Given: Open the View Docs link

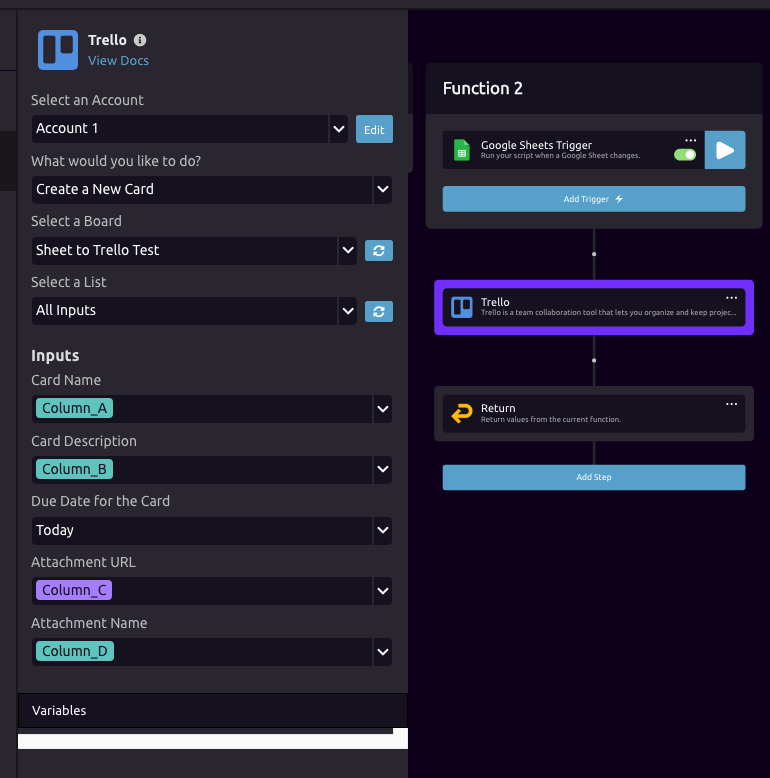Looking at the screenshot, I should [118, 61].
